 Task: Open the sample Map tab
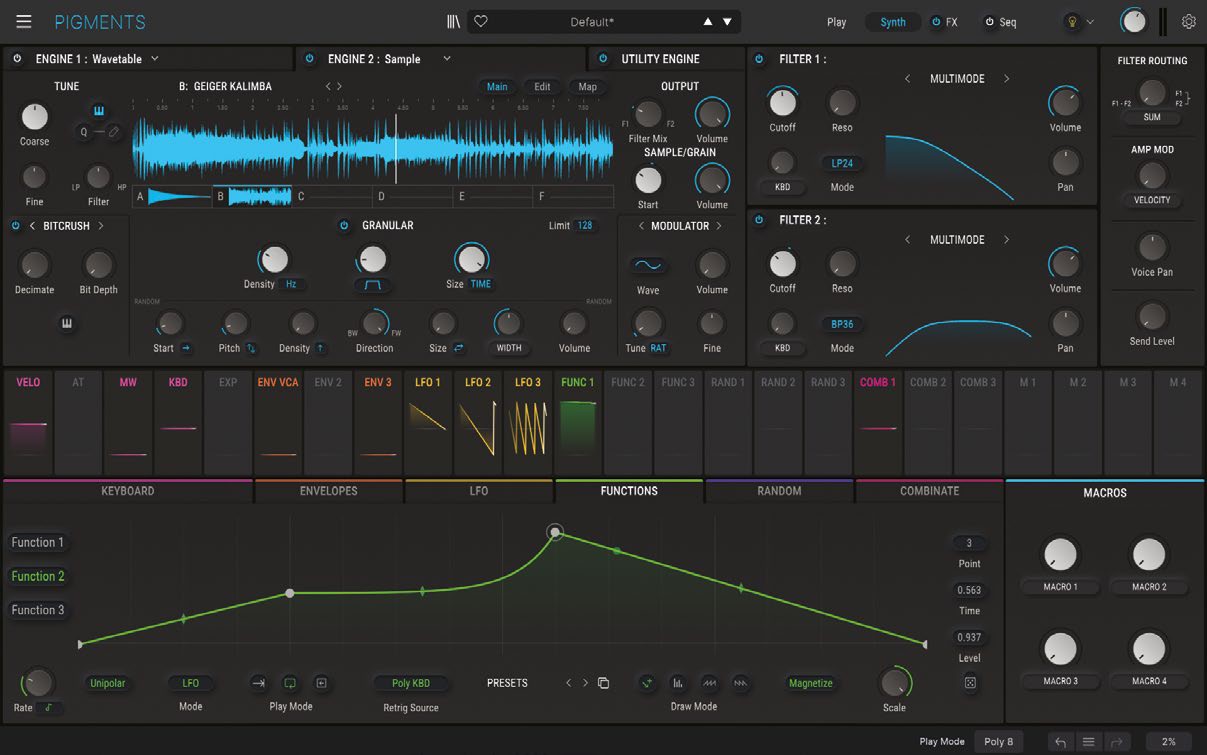(587, 87)
